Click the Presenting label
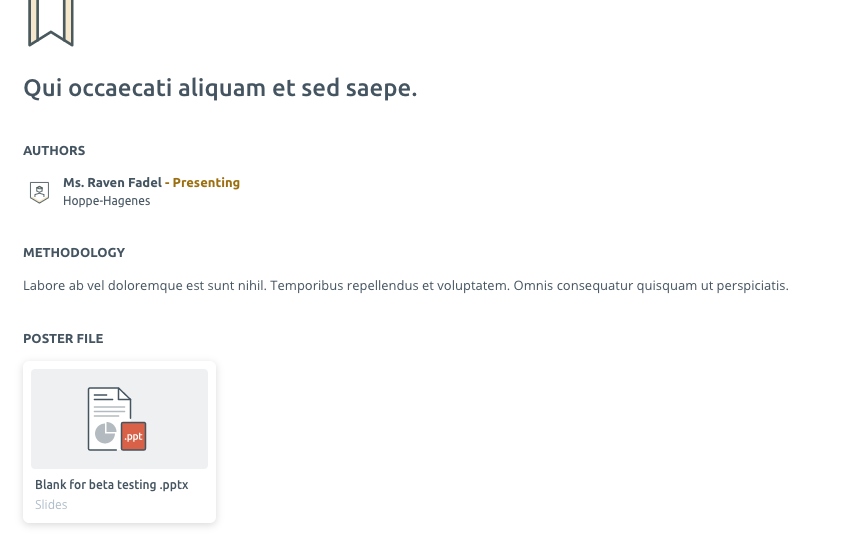 coord(206,183)
